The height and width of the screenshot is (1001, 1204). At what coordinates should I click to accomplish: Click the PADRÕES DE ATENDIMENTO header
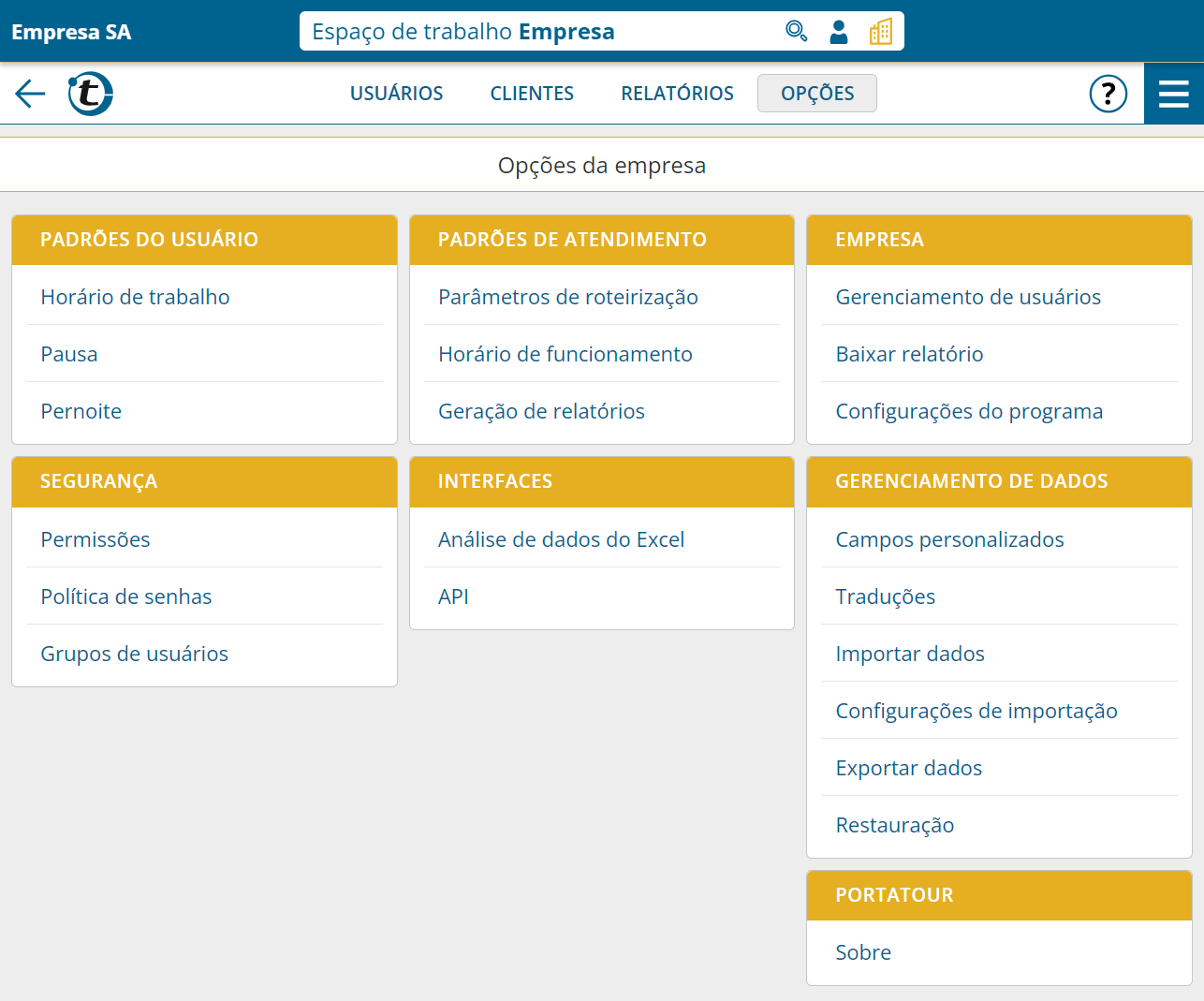coord(602,240)
